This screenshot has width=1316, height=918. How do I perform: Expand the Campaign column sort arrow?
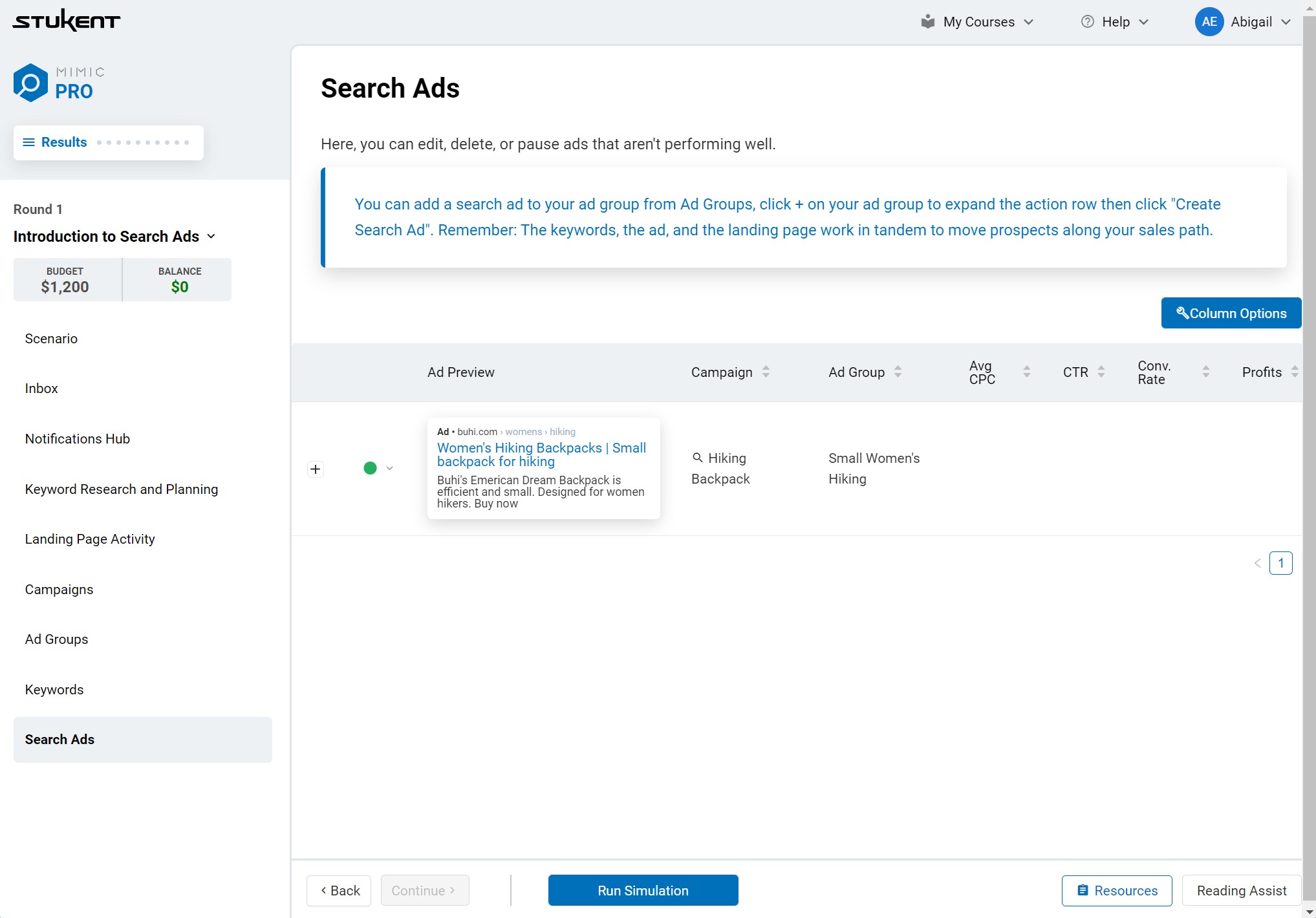(766, 372)
